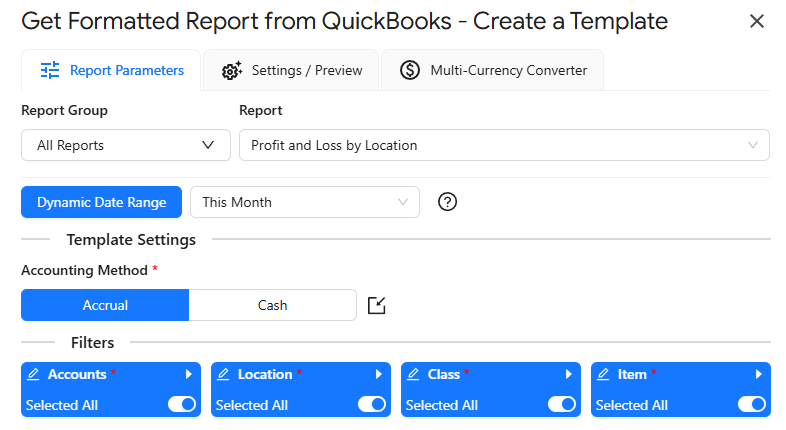
Task: Click the Filters section heading
Action: pos(93,343)
